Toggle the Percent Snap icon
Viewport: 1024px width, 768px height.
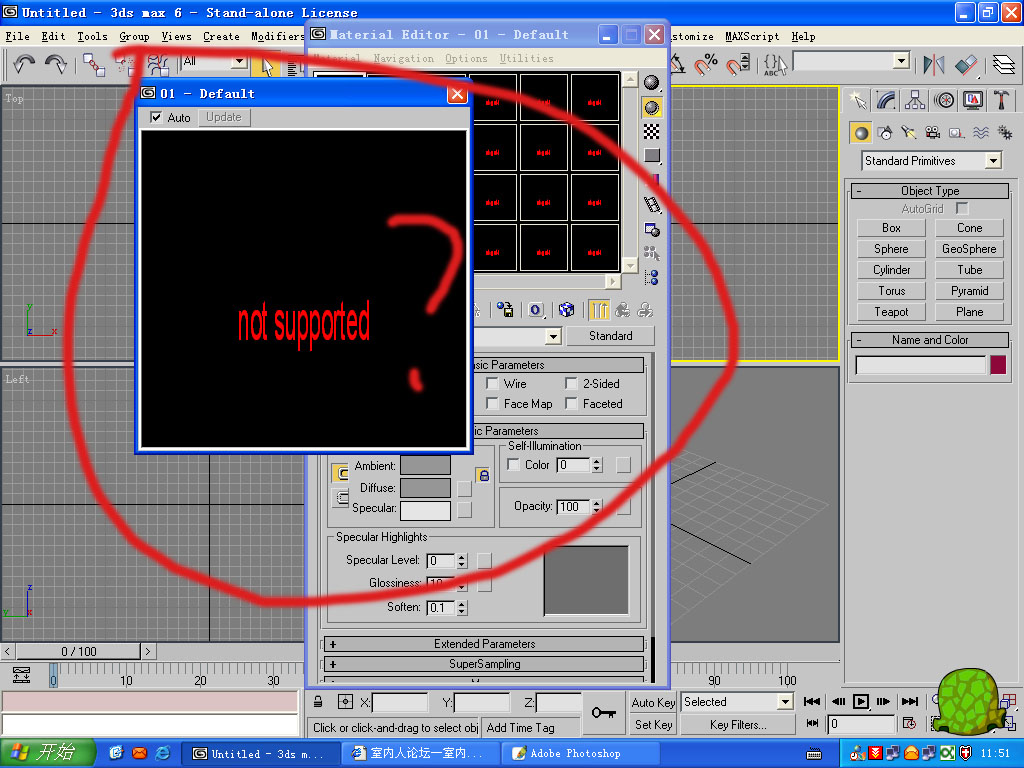point(705,65)
